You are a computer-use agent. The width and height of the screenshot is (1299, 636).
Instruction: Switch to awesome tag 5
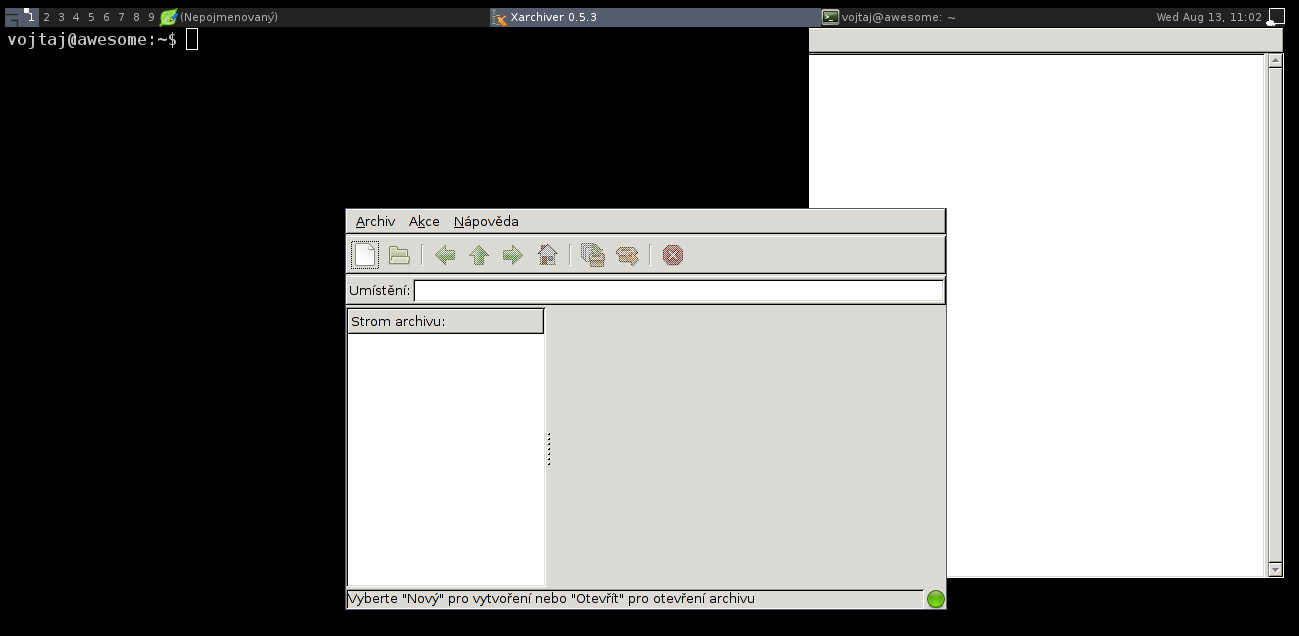point(91,17)
